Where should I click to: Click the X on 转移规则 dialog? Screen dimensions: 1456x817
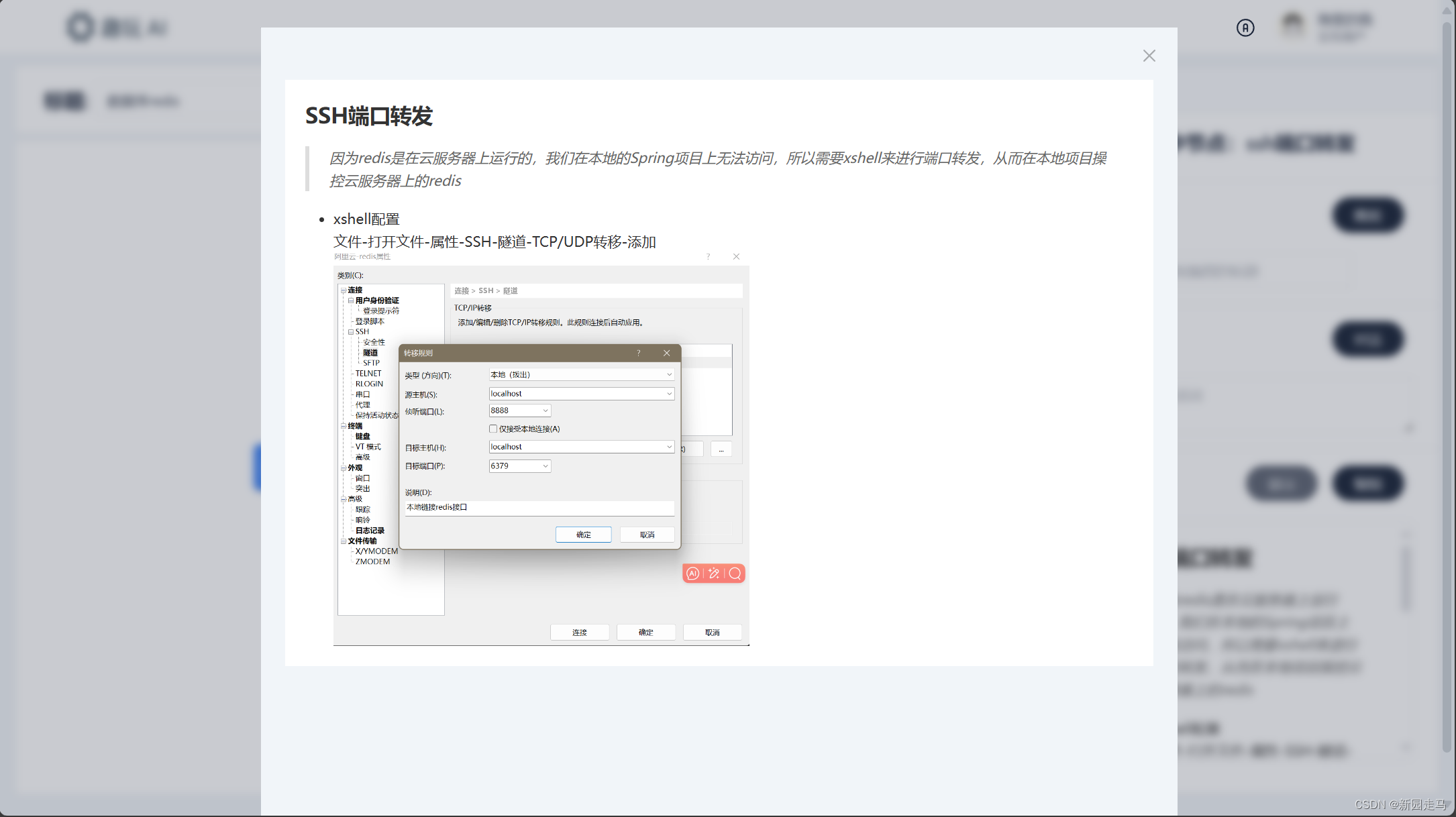[x=666, y=353]
